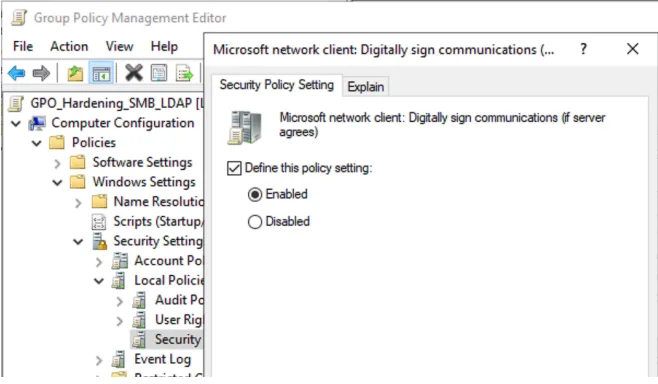Switch to the Security Policy Setting tab
658x384 pixels.
click(x=277, y=85)
